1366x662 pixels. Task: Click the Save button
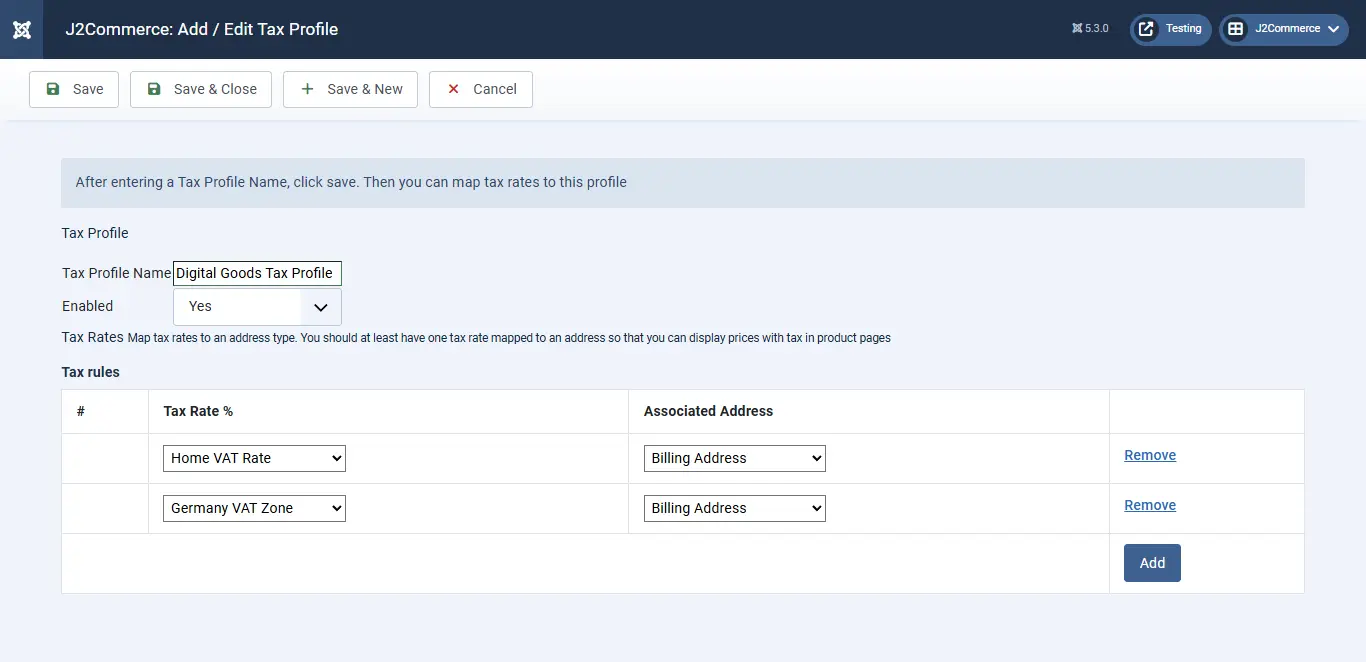74,89
